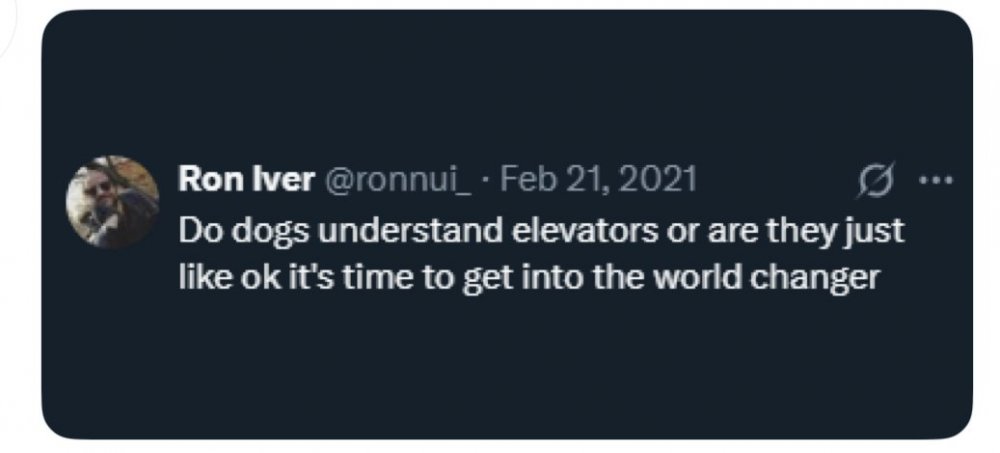Click empty dark area below the tweet text
1000x453 pixels.
(x=500, y=370)
